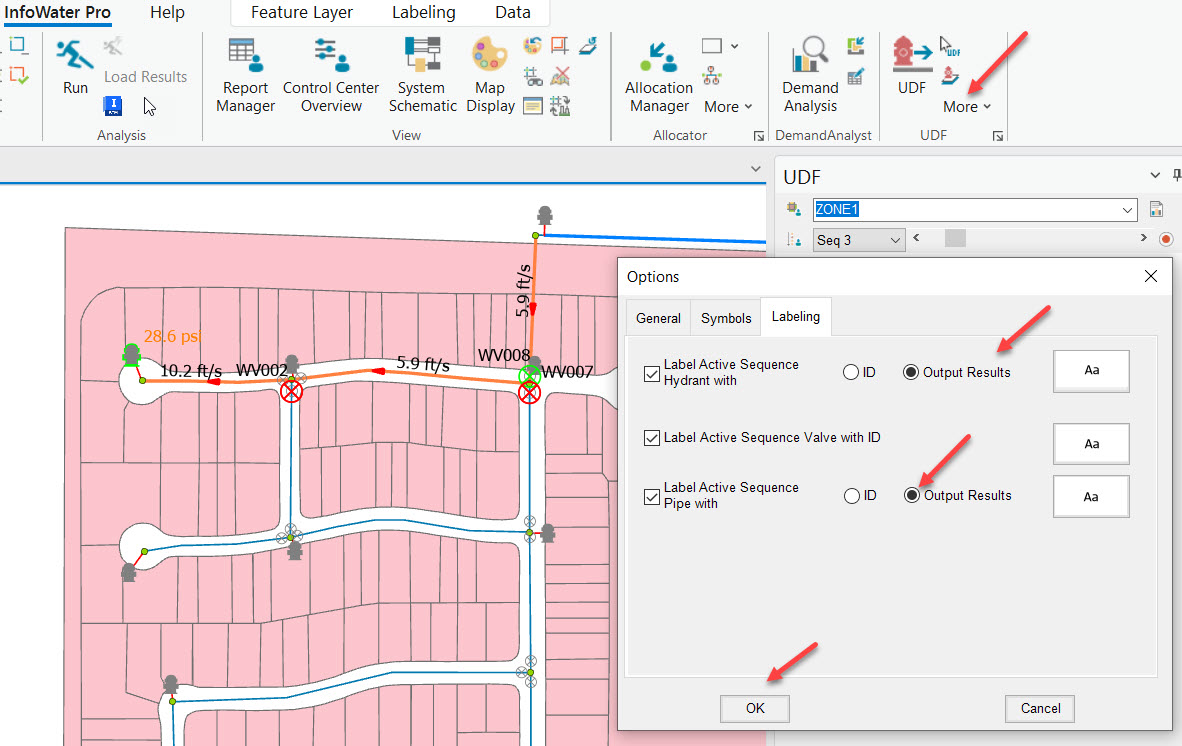1182x746 pixels.
Task: Switch to the Symbols tab in Options
Action: click(x=724, y=317)
